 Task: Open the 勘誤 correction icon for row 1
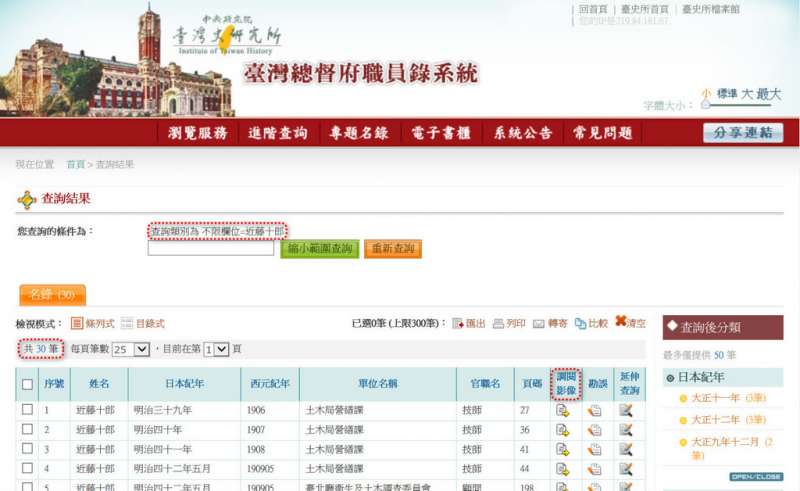(x=594, y=410)
